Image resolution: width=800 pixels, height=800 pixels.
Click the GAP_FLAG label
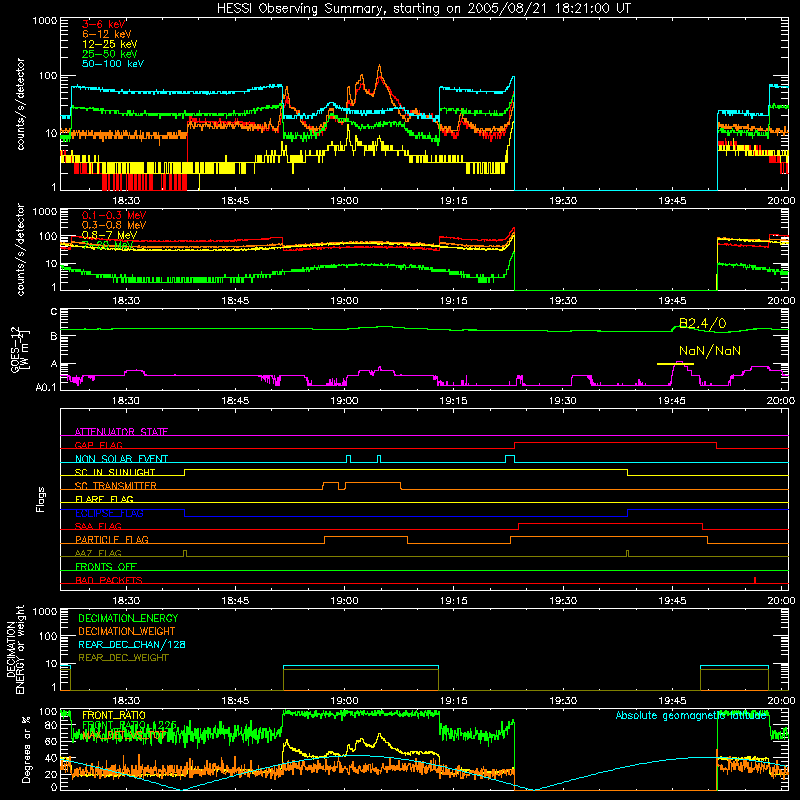tap(98, 445)
